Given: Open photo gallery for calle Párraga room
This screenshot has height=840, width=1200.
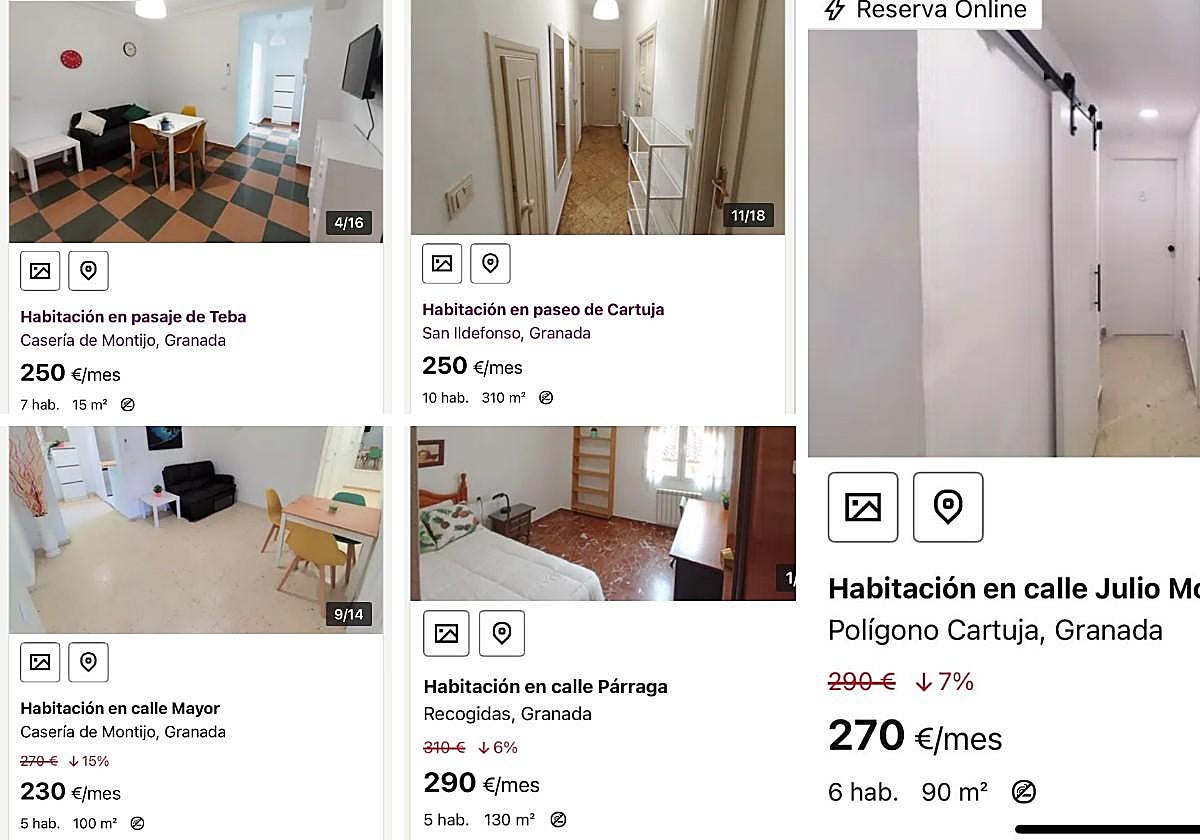Looking at the screenshot, I should pos(446,633).
